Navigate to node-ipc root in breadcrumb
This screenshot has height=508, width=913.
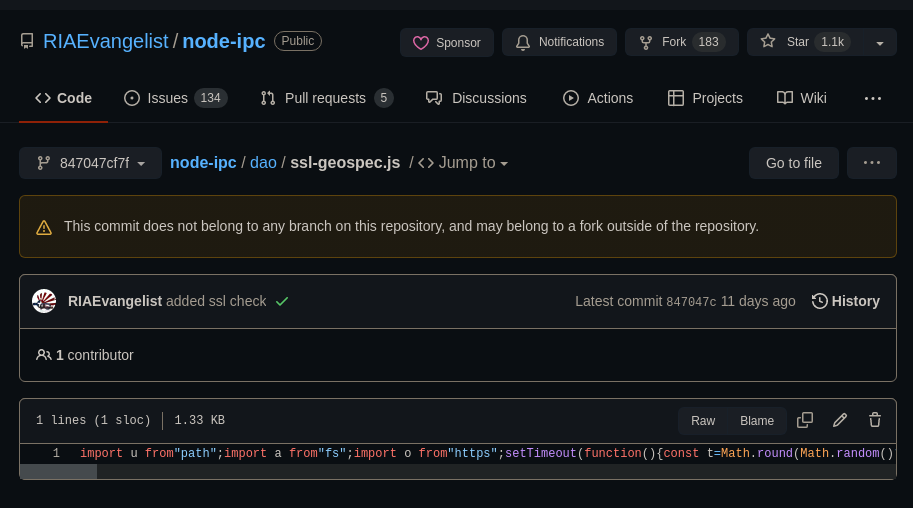(x=203, y=163)
